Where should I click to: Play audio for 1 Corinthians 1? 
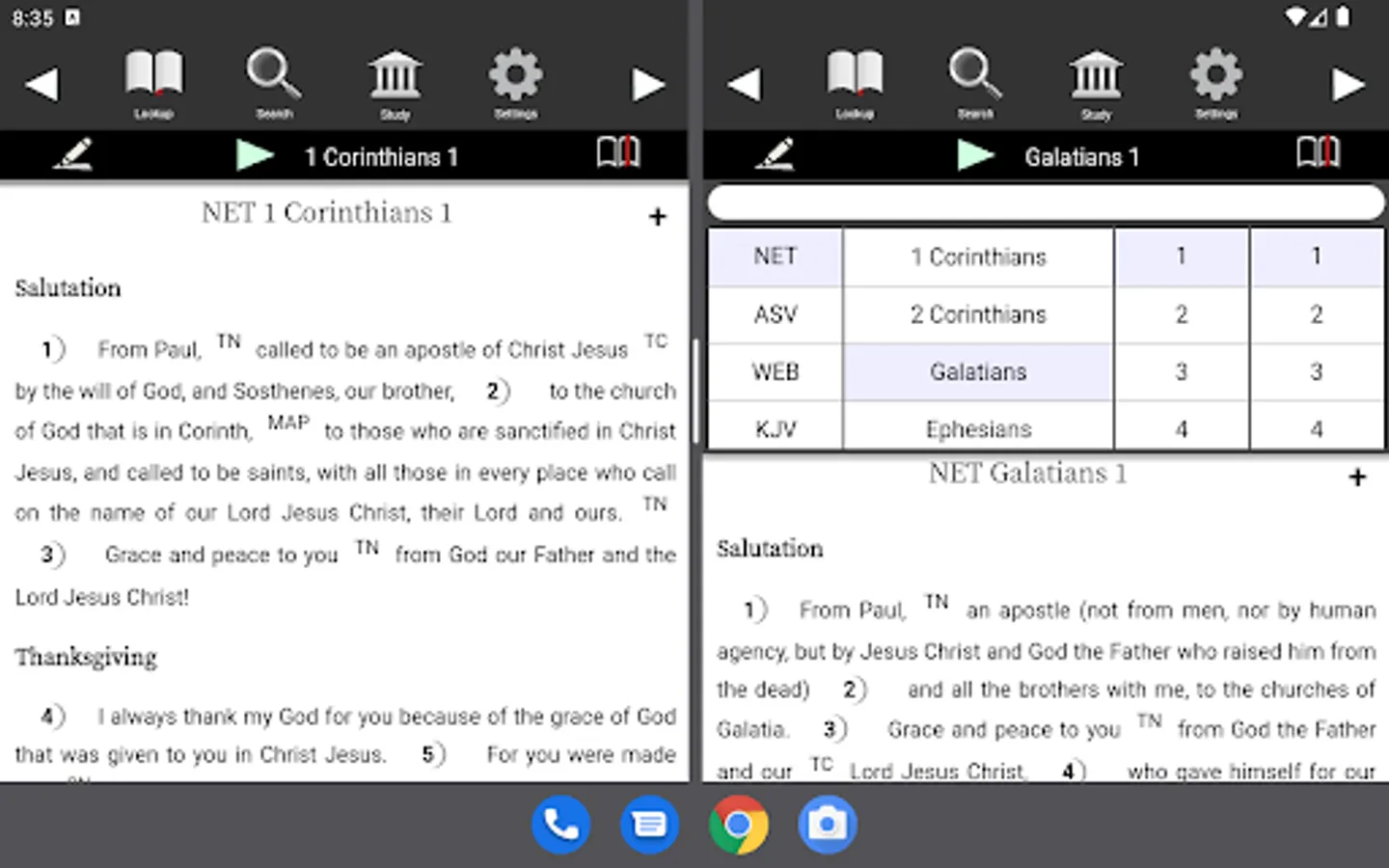(255, 154)
